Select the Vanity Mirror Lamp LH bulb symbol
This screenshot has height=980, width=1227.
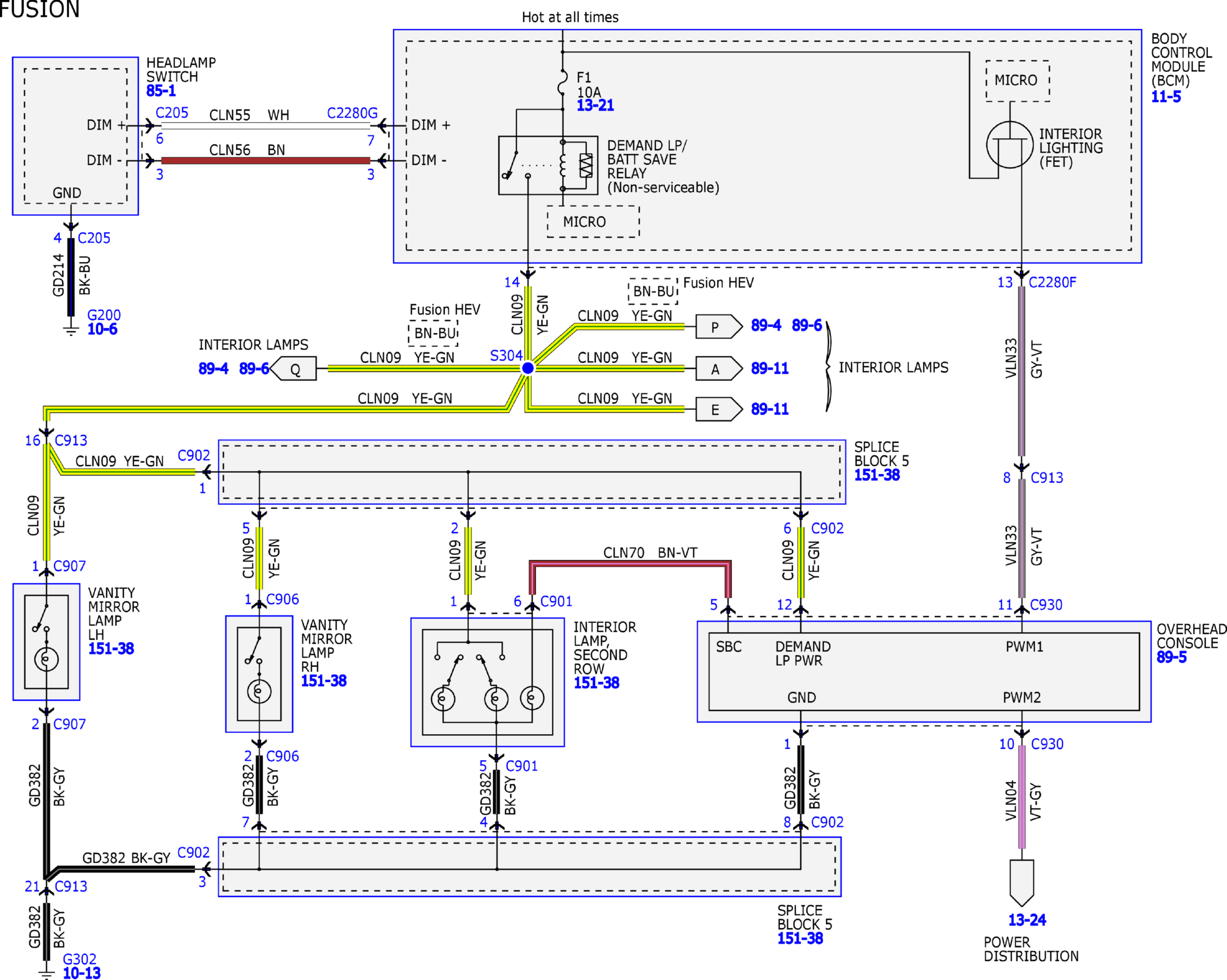(x=46, y=659)
